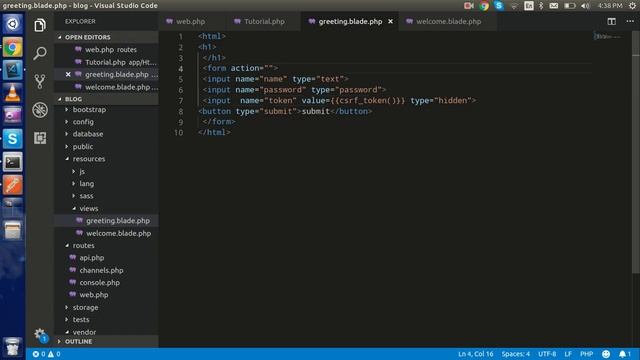Screen dimensions: 640x360
Task: Collapse the routes folder
Action: [x=106, y=245]
